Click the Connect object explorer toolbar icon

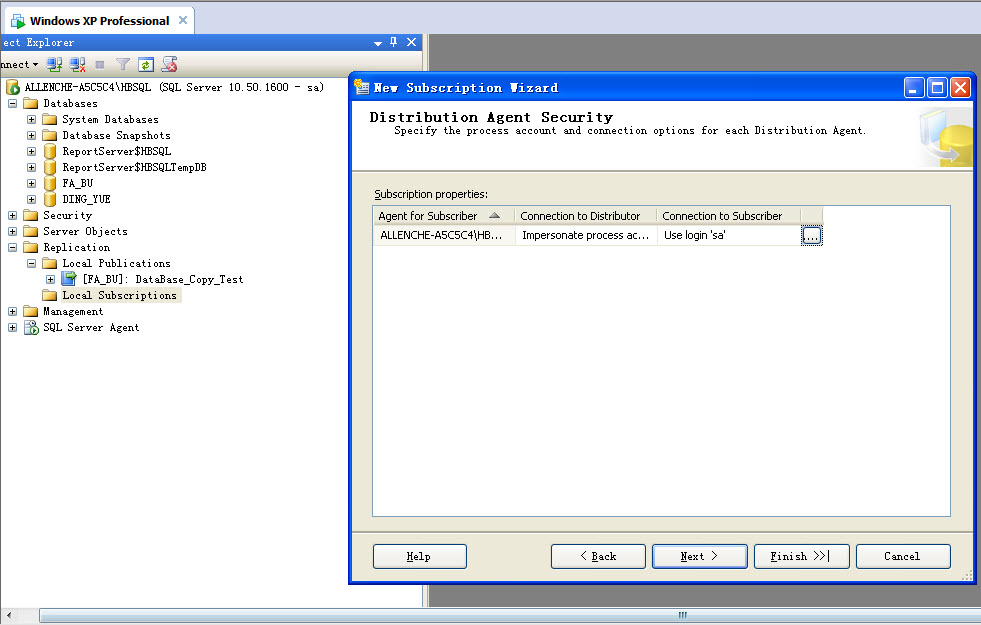(54, 64)
